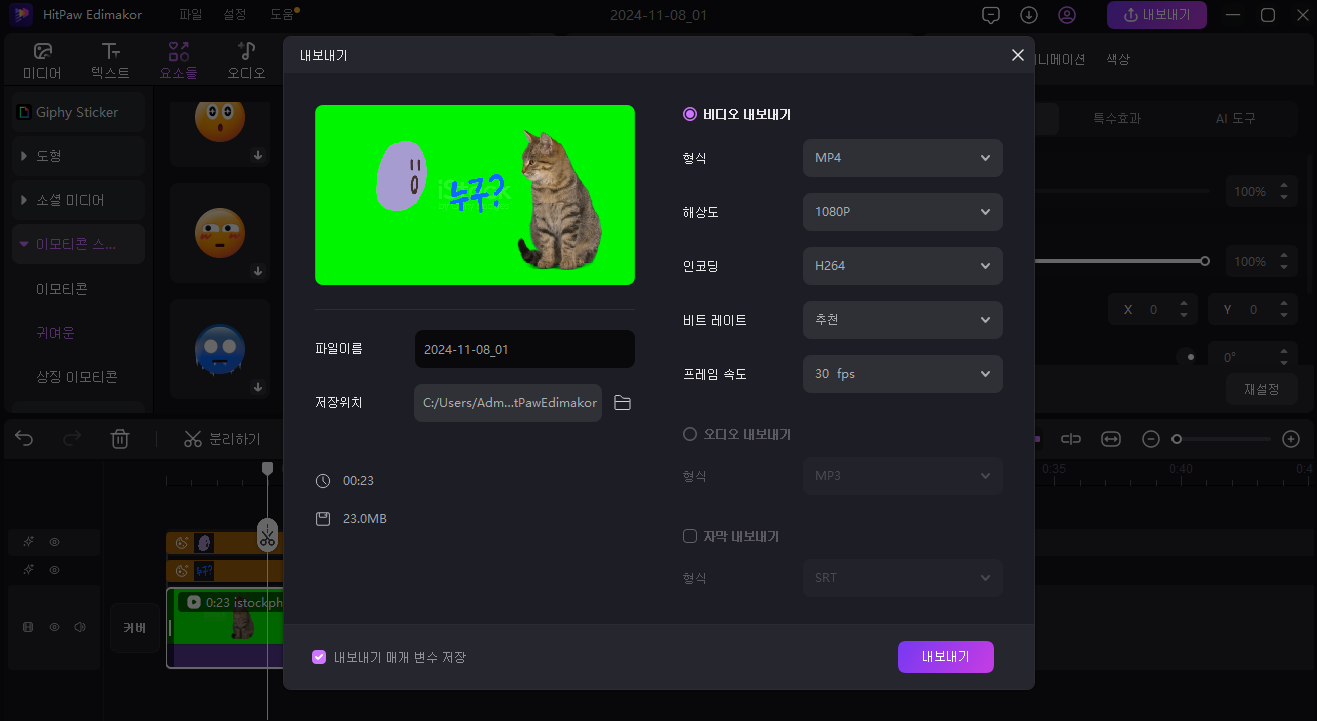Click the 커버 cover button
Screen dimensions: 1317x721
coord(134,628)
